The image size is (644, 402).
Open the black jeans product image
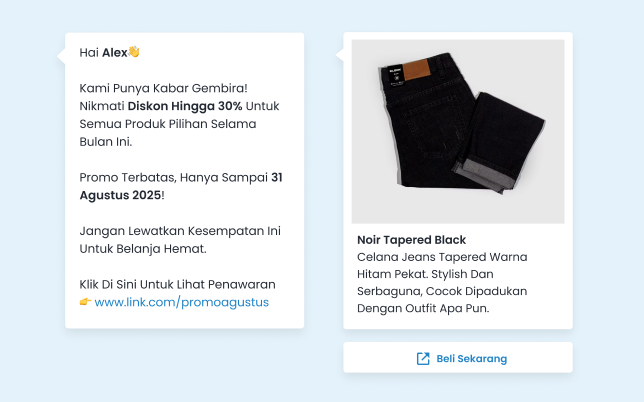click(x=458, y=131)
